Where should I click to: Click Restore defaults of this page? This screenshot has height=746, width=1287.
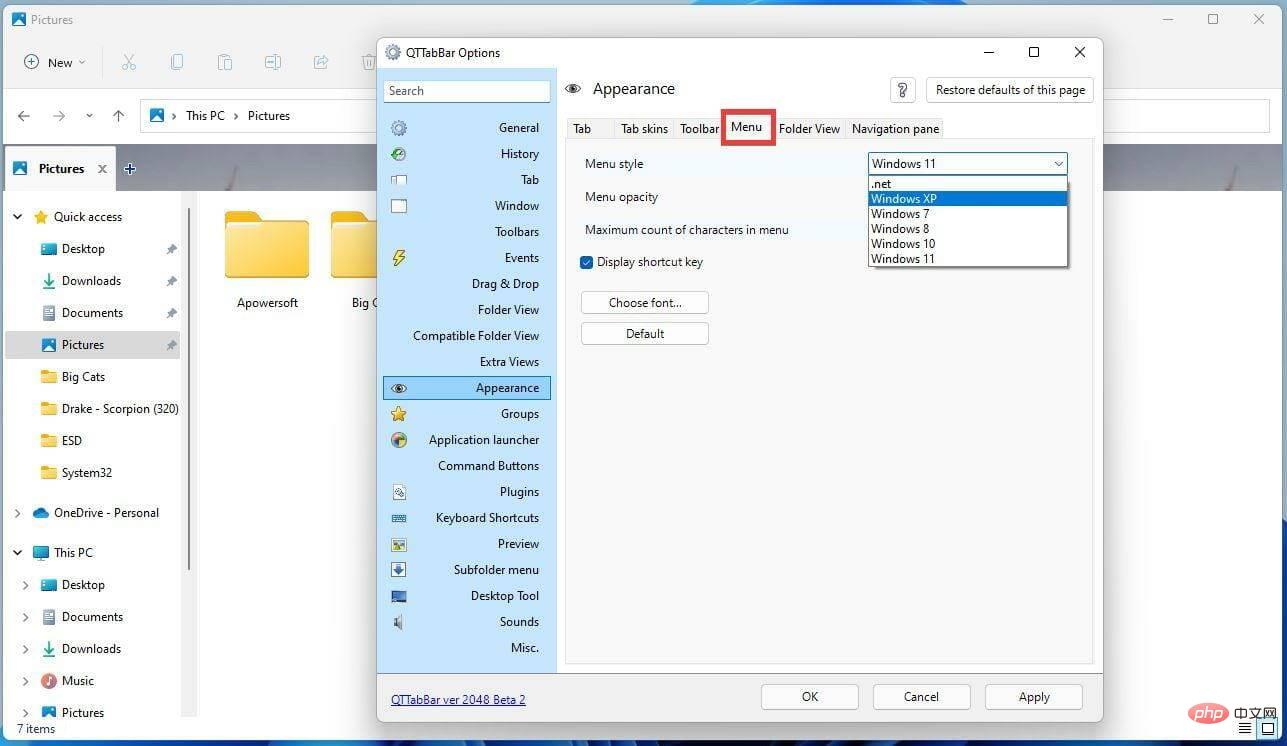1010,90
